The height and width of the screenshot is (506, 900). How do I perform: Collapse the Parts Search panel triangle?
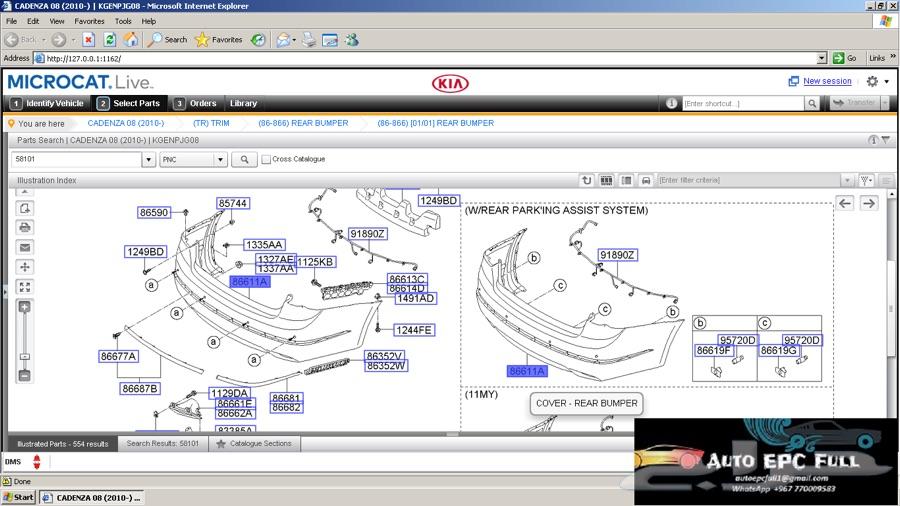point(886,139)
